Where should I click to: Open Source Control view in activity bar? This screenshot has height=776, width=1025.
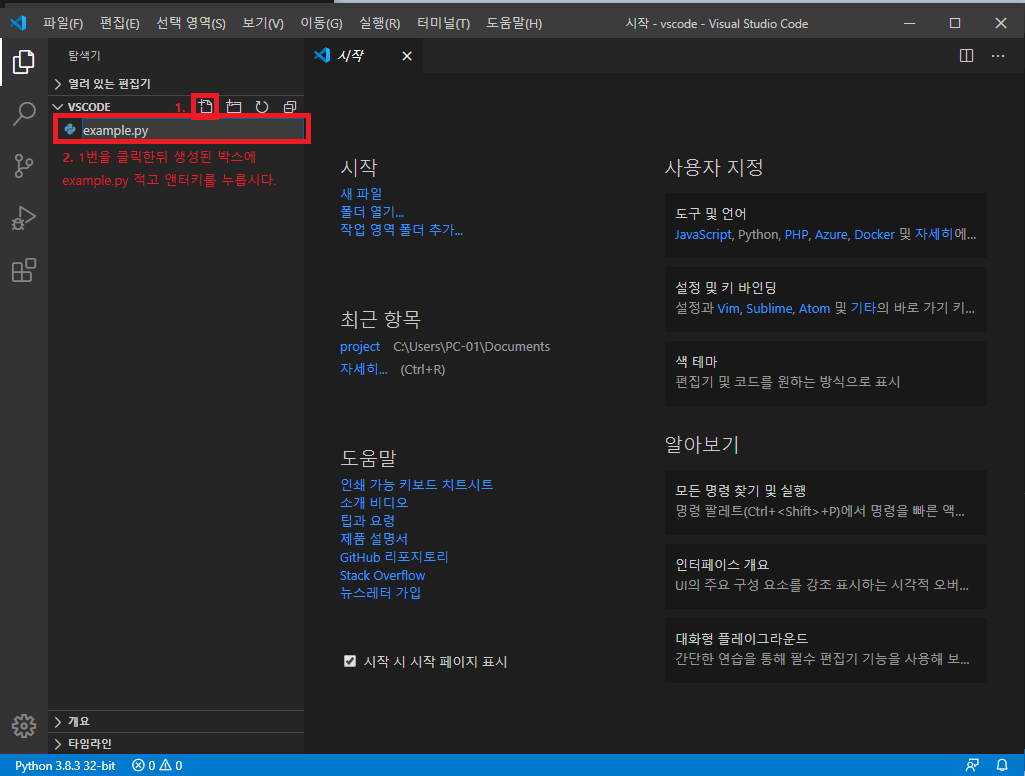(x=24, y=166)
